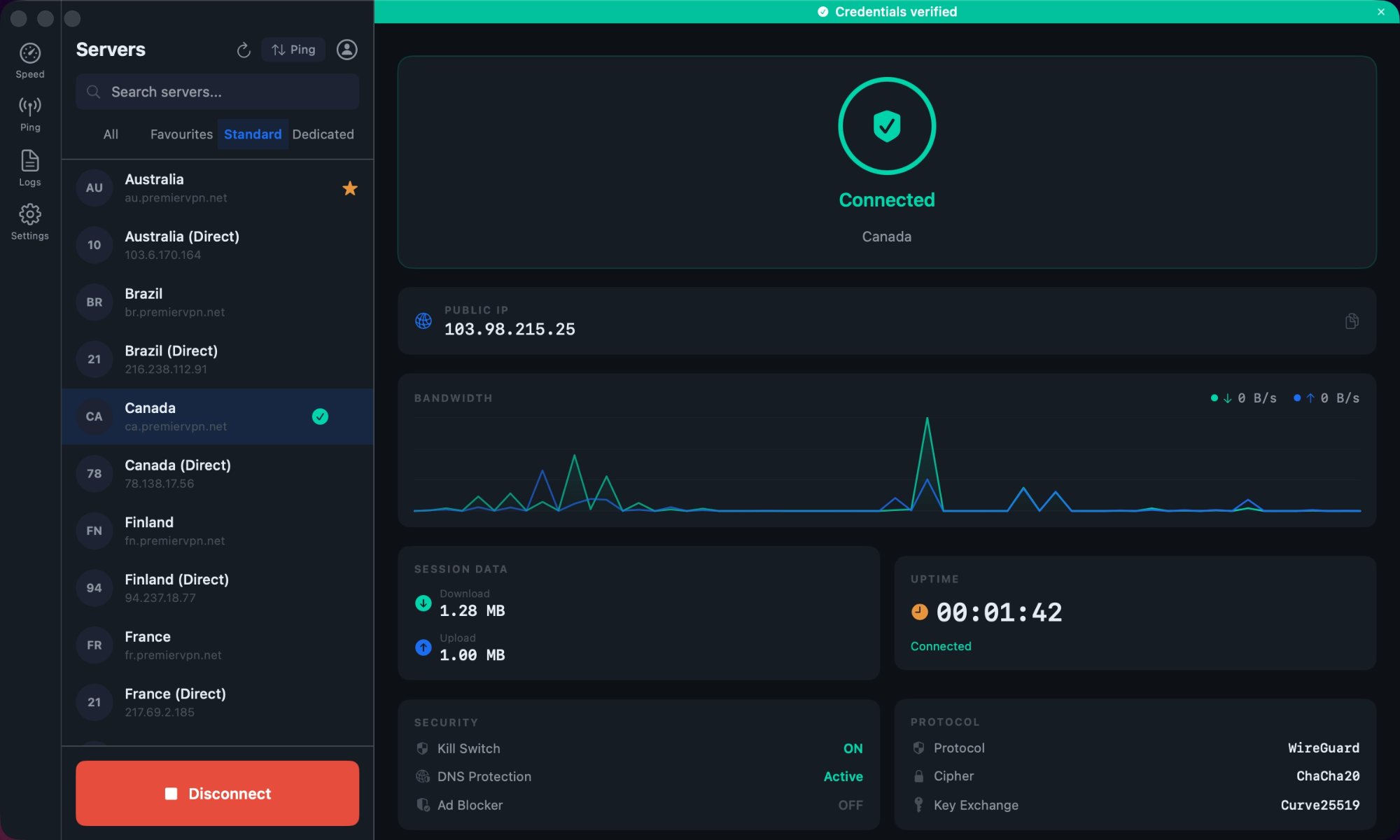Refresh the server list
Image resolution: width=1400 pixels, height=840 pixels.
click(244, 50)
